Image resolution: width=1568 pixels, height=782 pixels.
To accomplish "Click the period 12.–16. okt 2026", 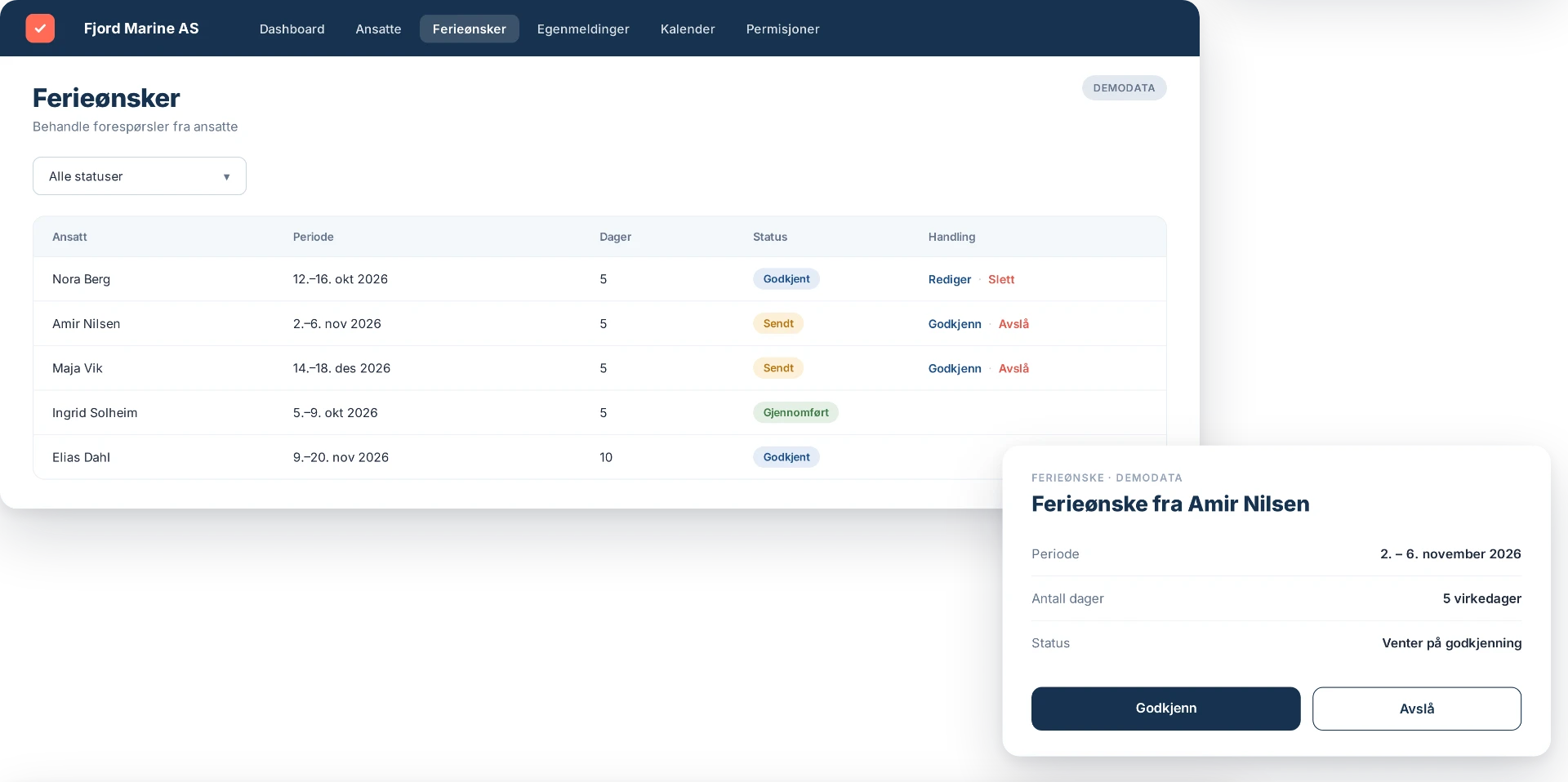I will pos(341,279).
